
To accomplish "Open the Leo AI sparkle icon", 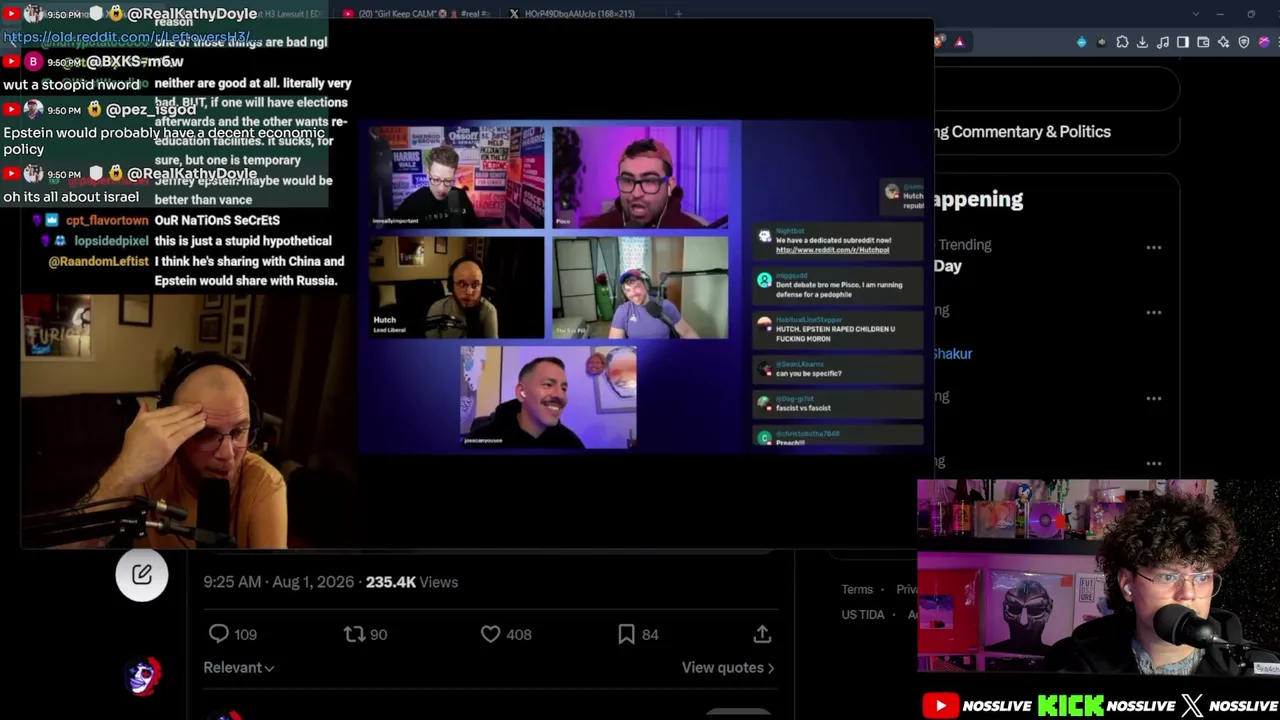I will [1223, 42].
